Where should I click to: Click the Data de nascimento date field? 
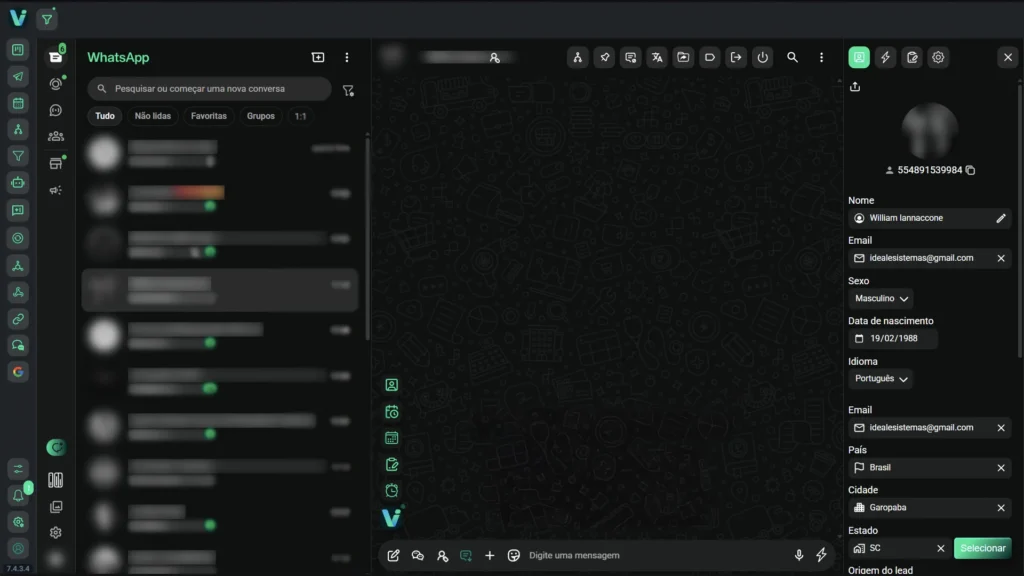point(893,339)
